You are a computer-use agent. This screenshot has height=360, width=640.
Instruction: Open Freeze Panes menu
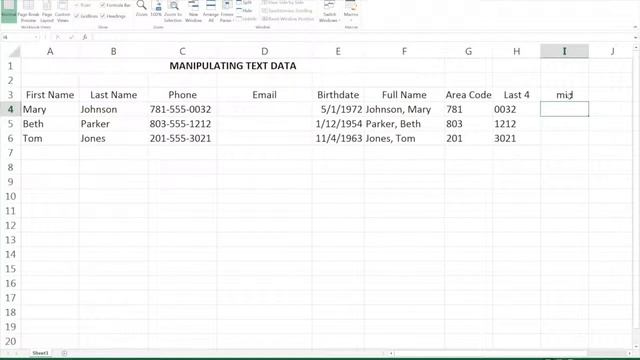point(227,11)
